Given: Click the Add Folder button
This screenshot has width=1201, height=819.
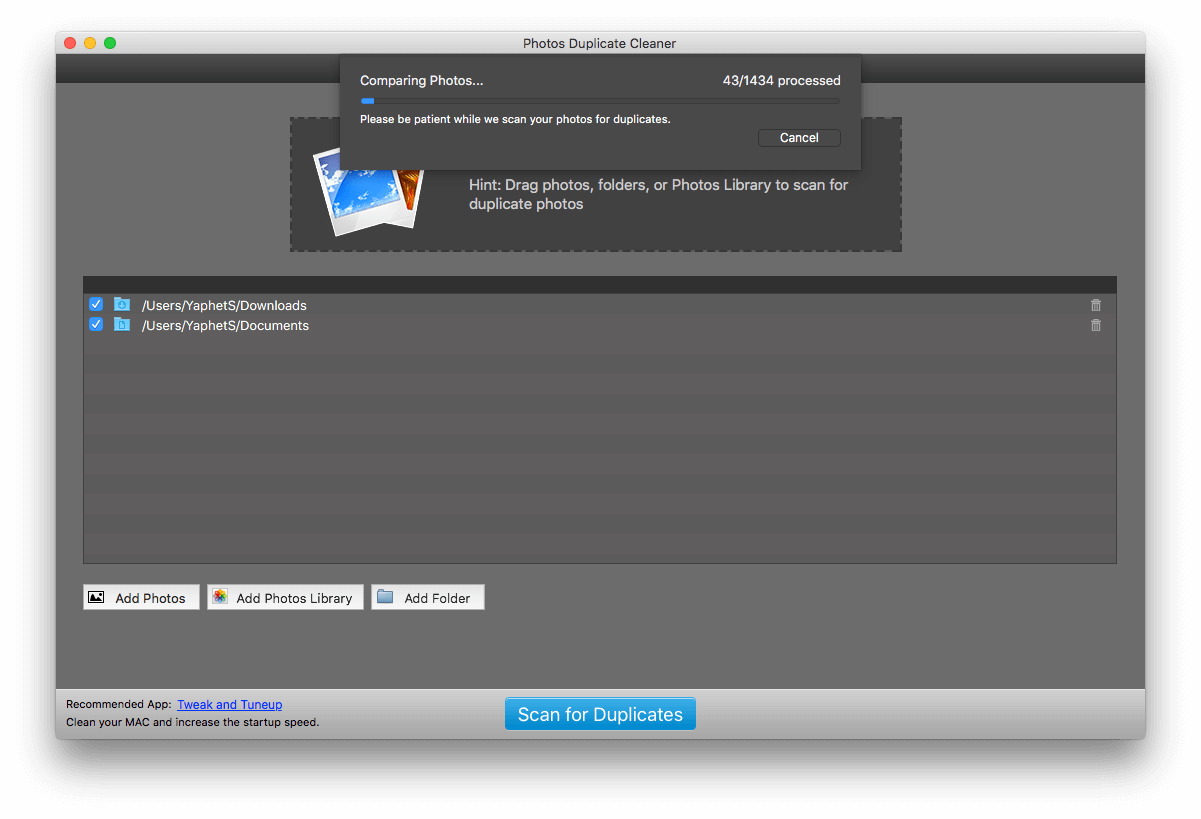Looking at the screenshot, I should click(427, 596).
